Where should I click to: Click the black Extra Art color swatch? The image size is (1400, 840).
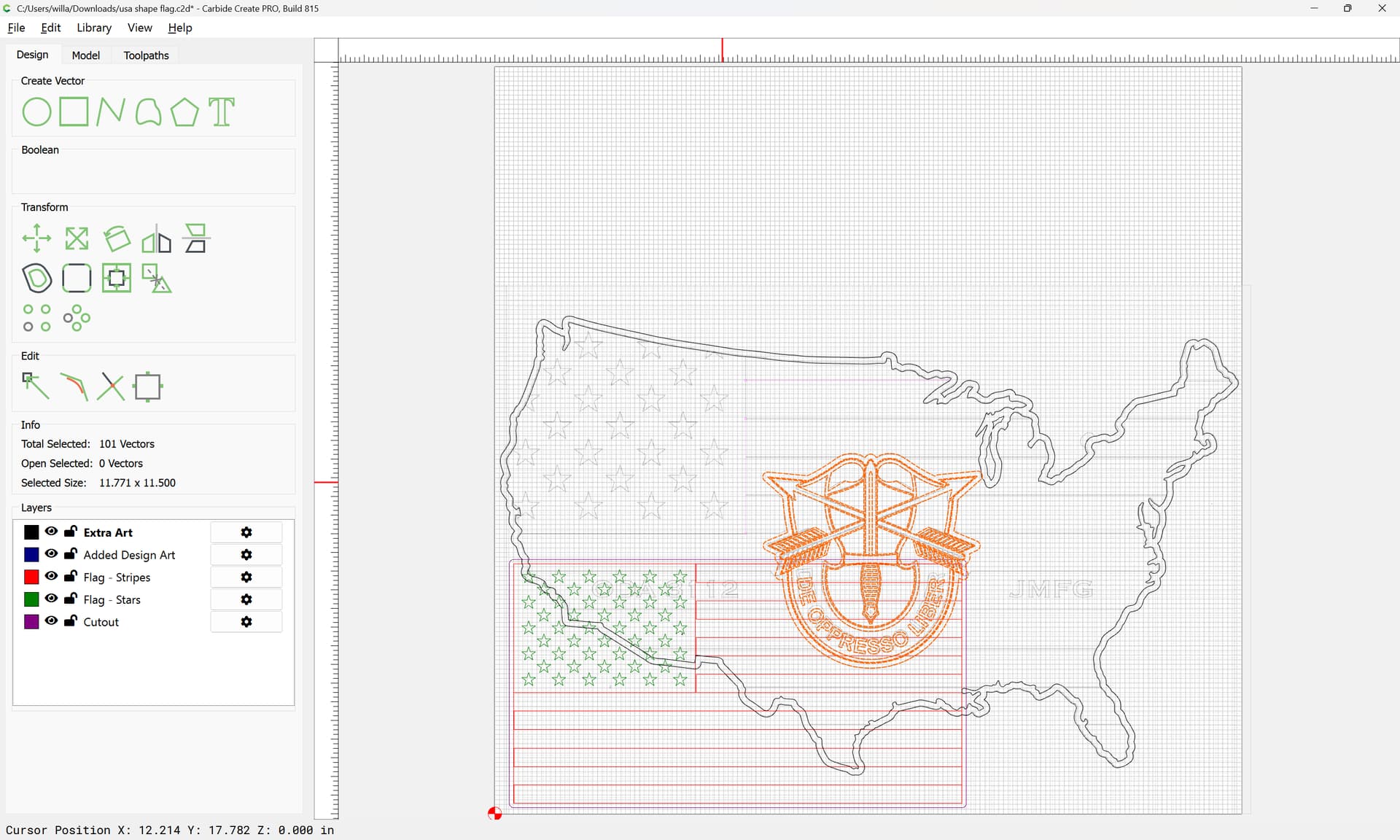click(31, 532)
